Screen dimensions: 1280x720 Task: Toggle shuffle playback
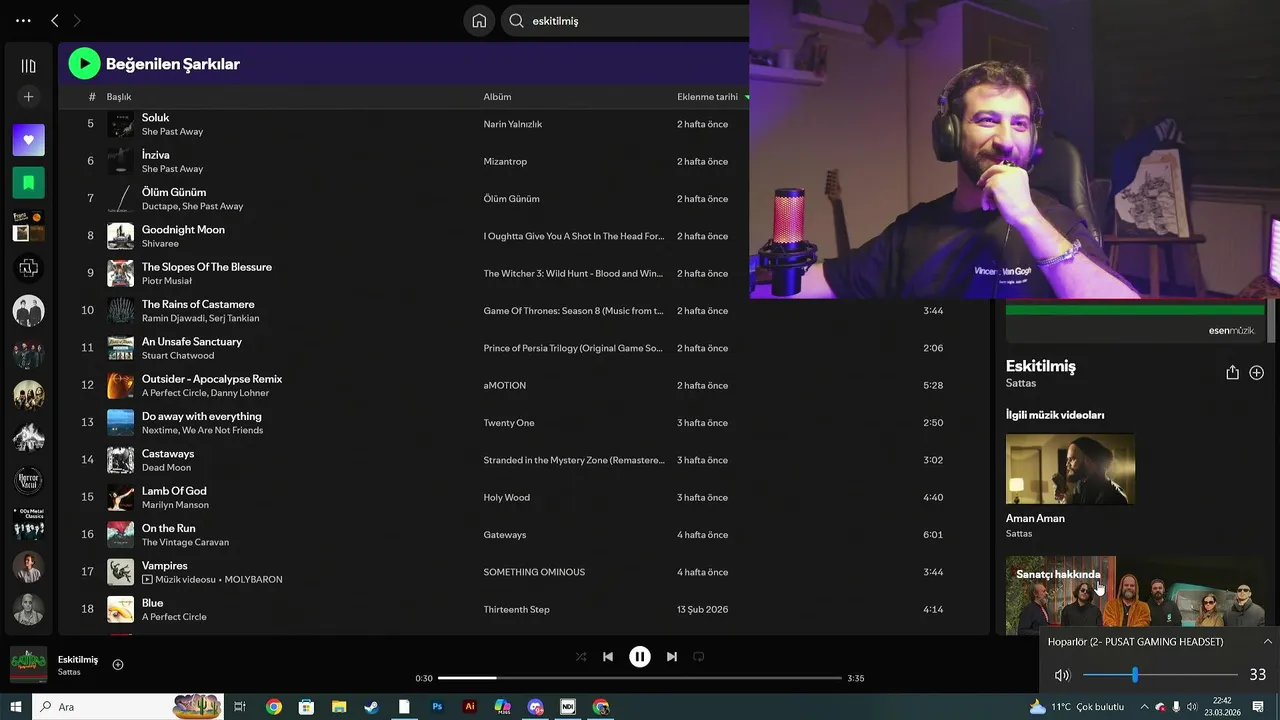[x=581, y=657]
